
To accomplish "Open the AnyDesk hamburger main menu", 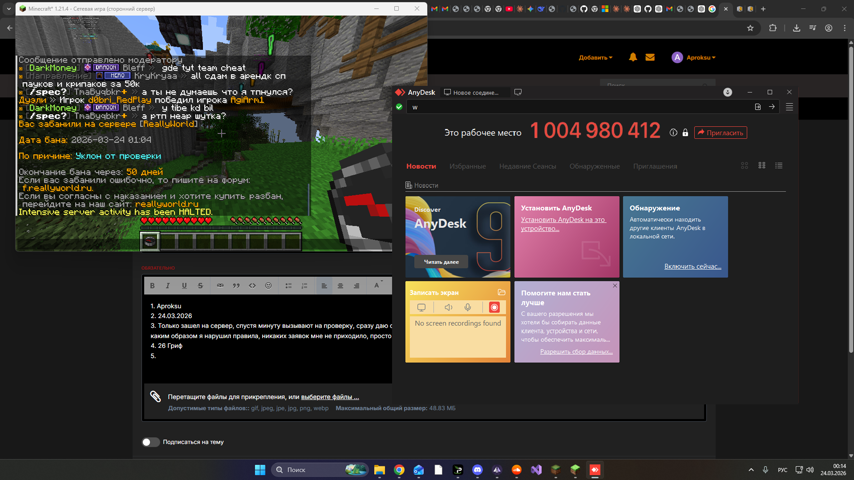I will 789,107.
